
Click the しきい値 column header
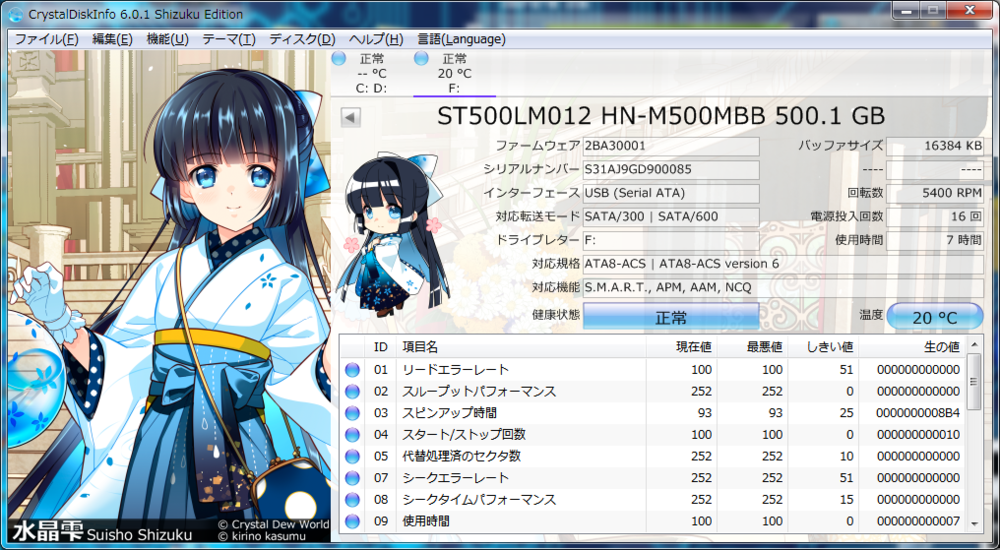tap(823, 347)
